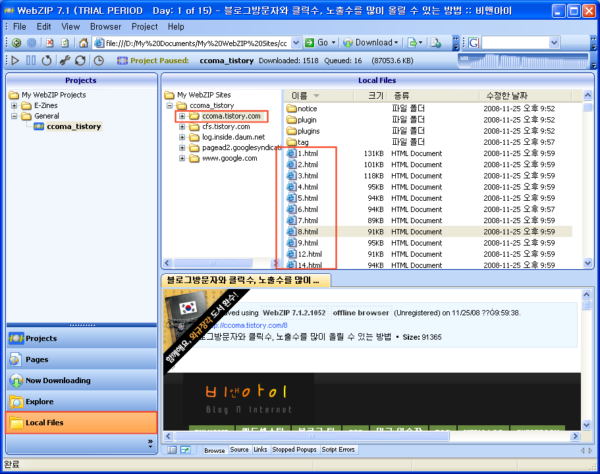Switch to the Script Errors tab
The height and width of the screenshot is (474, 600).
coord(338,450)
